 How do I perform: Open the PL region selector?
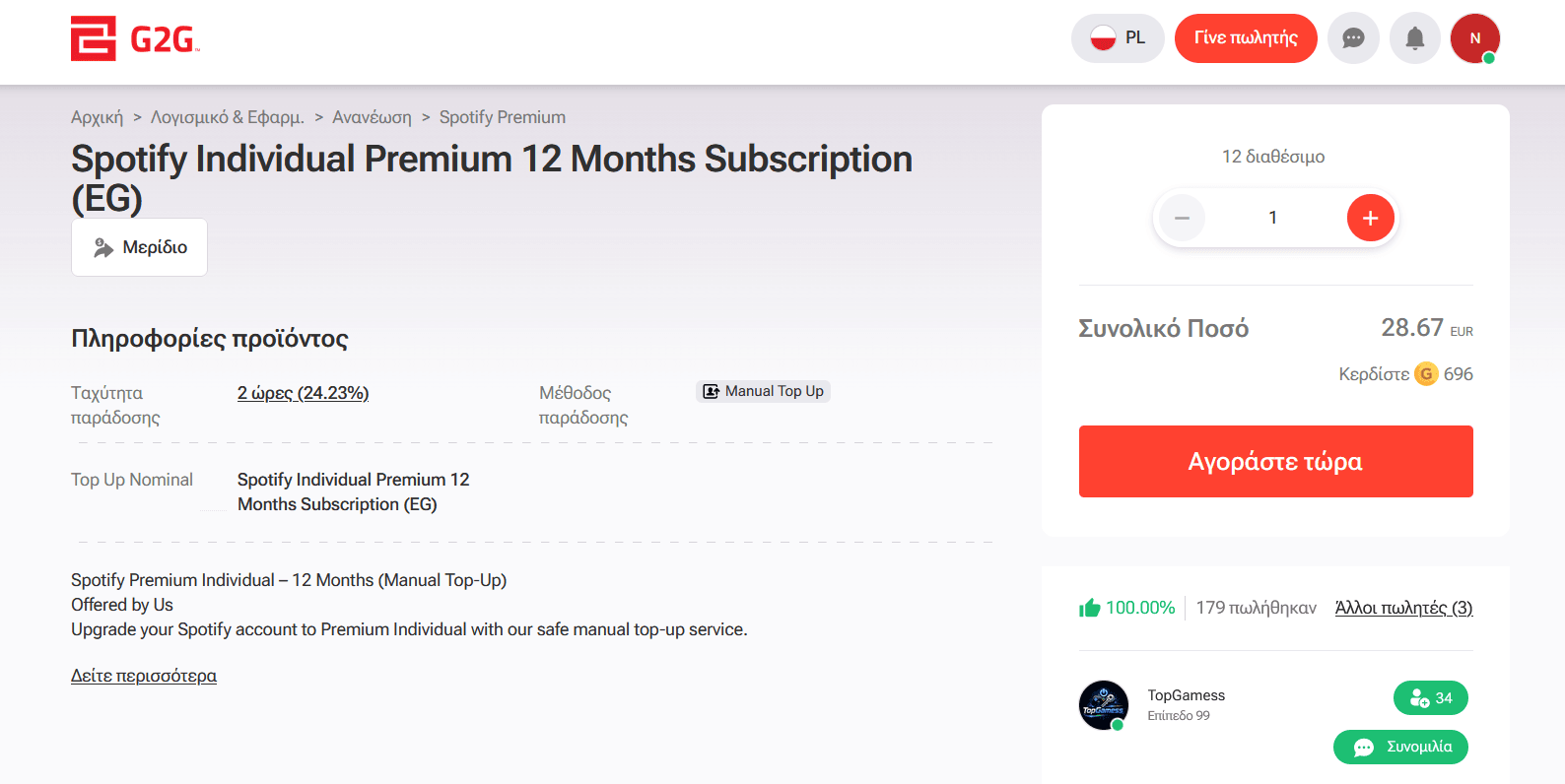tap(1118, 38)
